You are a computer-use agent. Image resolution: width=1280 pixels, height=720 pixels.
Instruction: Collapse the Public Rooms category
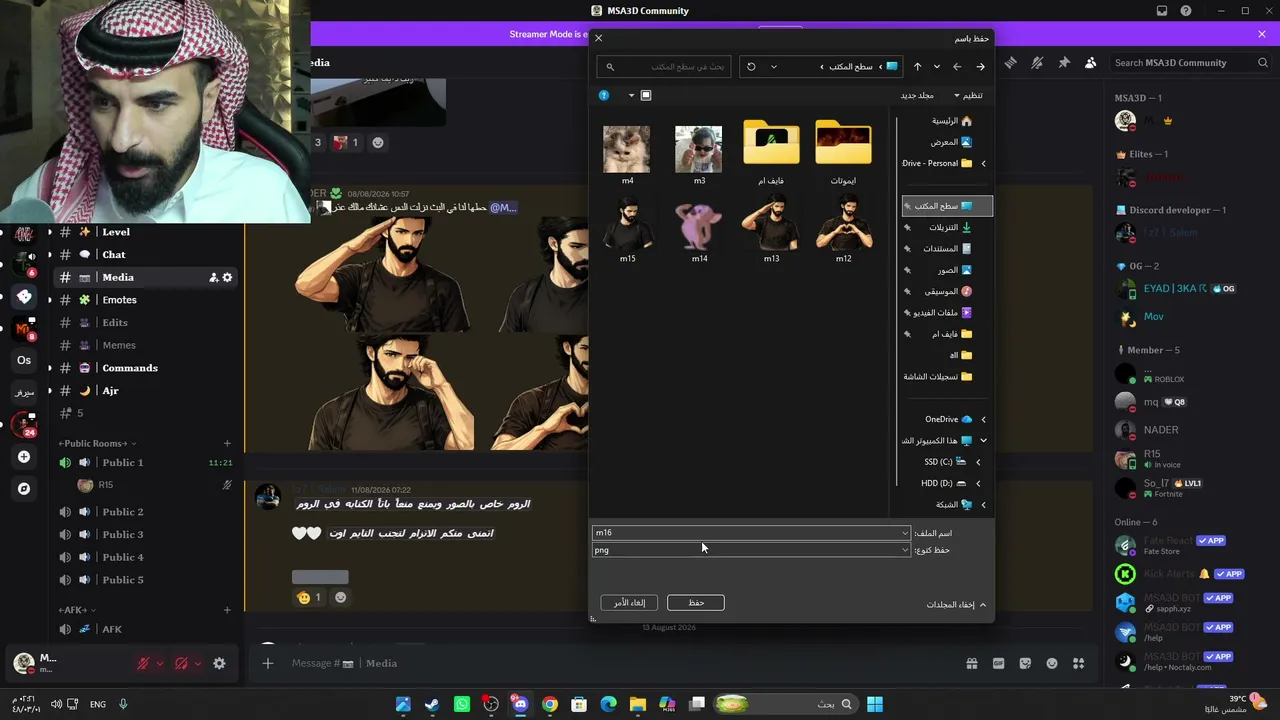(97, 443)
